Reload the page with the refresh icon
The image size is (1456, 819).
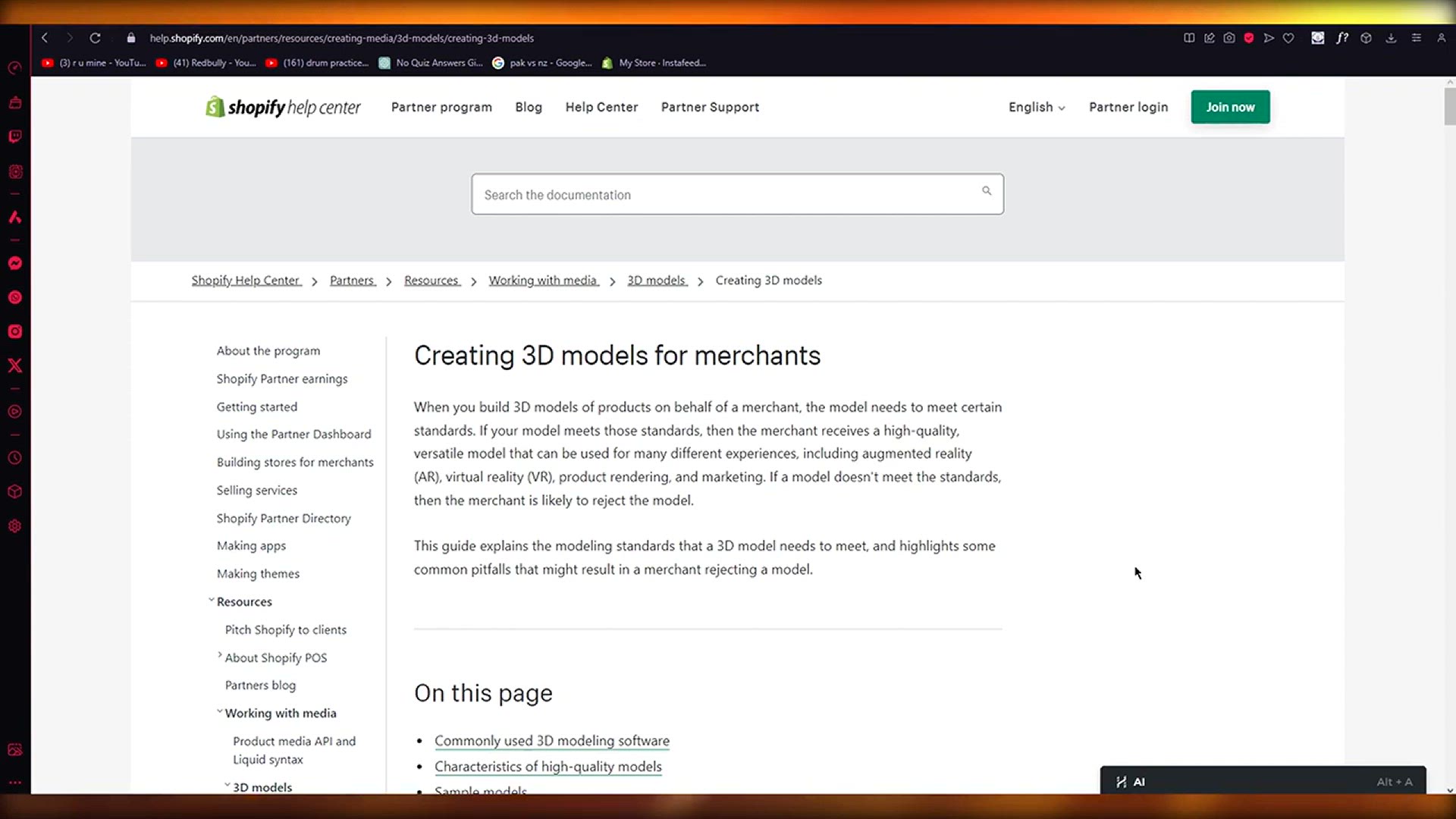(95, 38)
